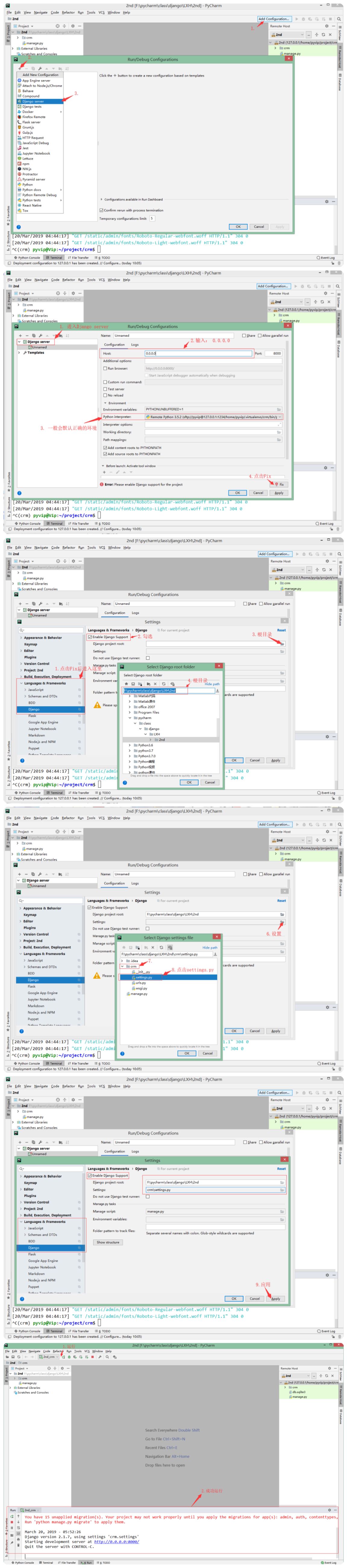347x1568 pixels.
Task: Select office 2007 folder in root folder dialog
Action: [x=146, y=707]
